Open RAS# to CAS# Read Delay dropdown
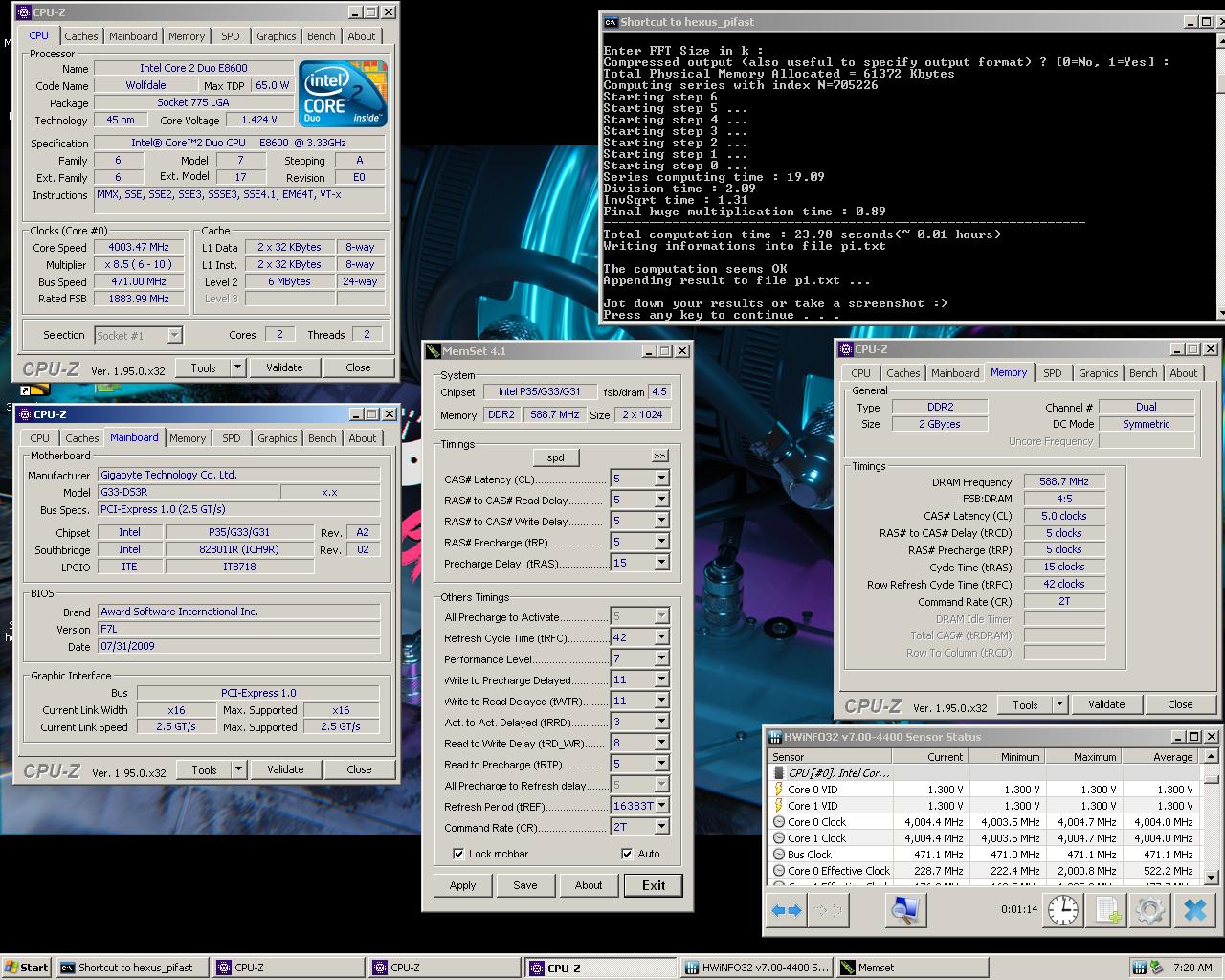 pos(661,500)
